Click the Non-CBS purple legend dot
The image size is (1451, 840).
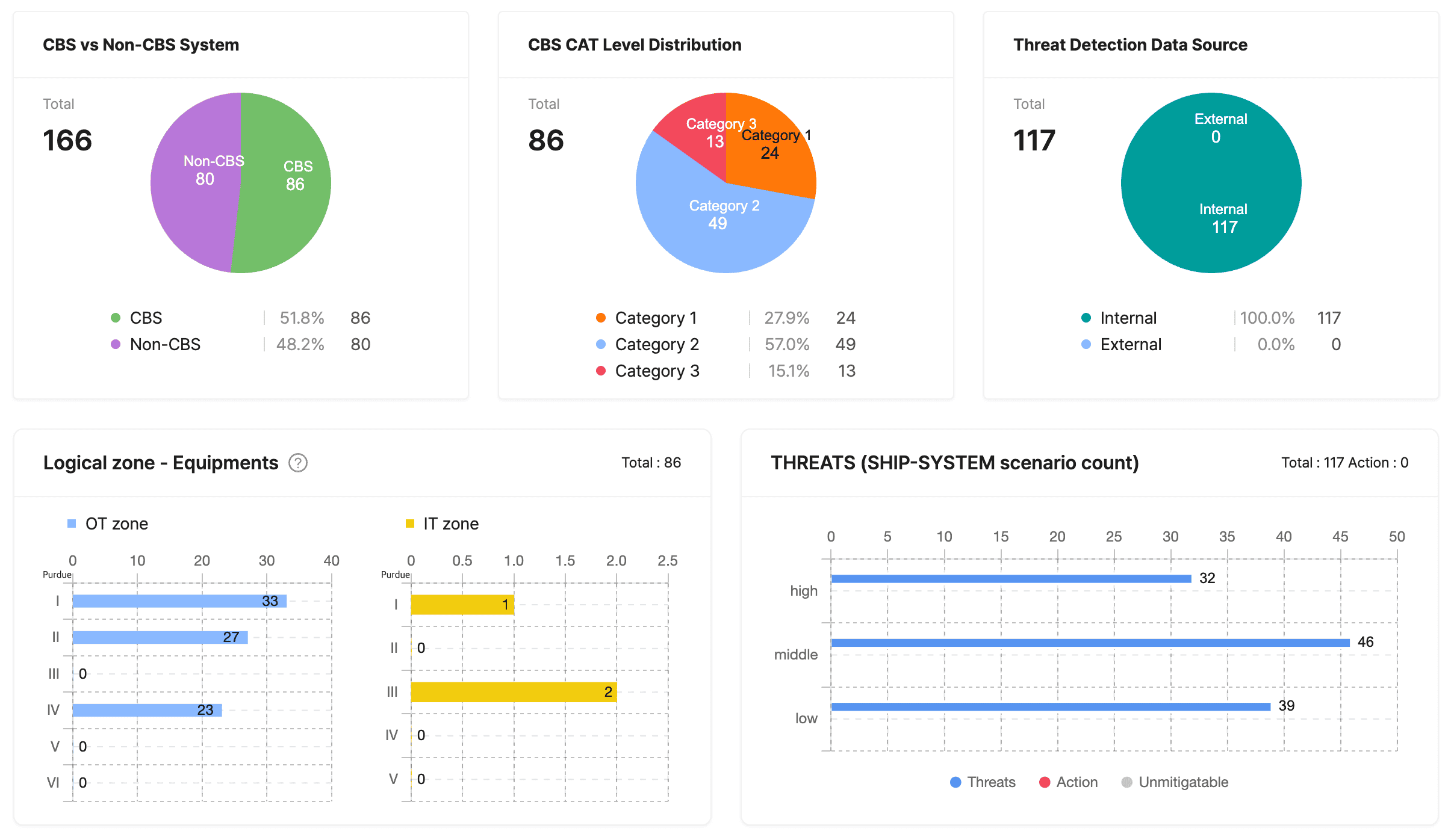point(116,344)
